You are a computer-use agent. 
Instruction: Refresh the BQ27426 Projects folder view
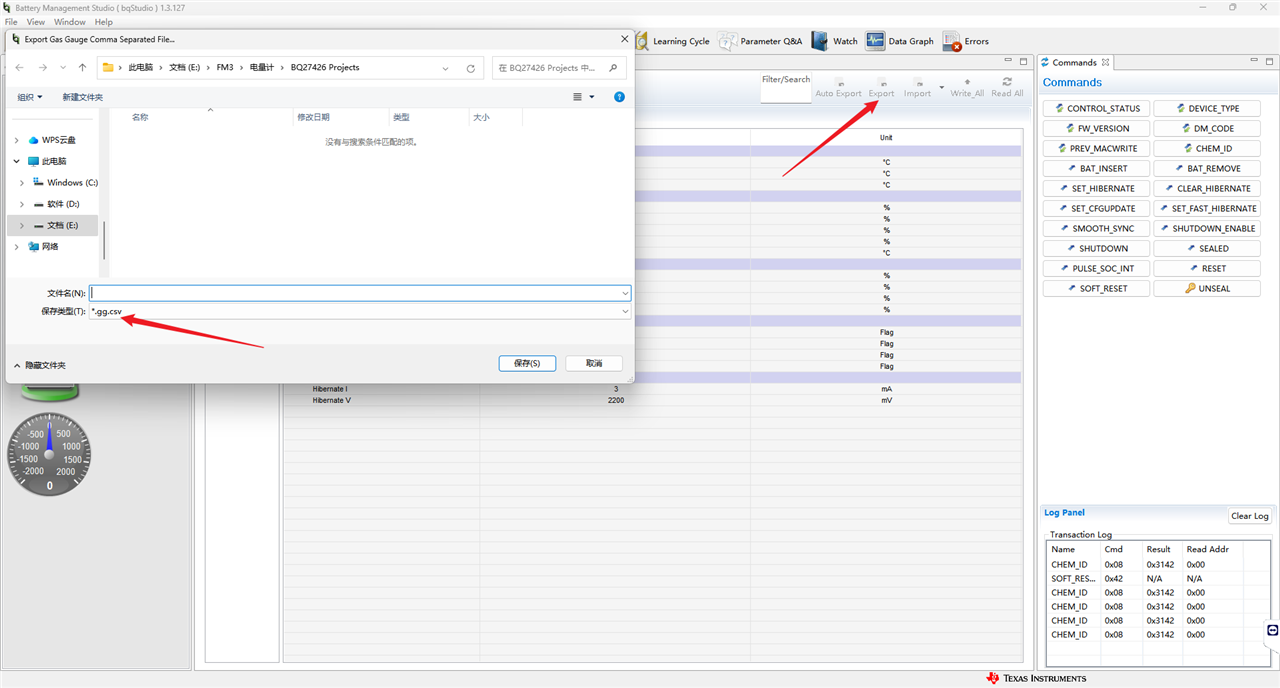[471, 68]
